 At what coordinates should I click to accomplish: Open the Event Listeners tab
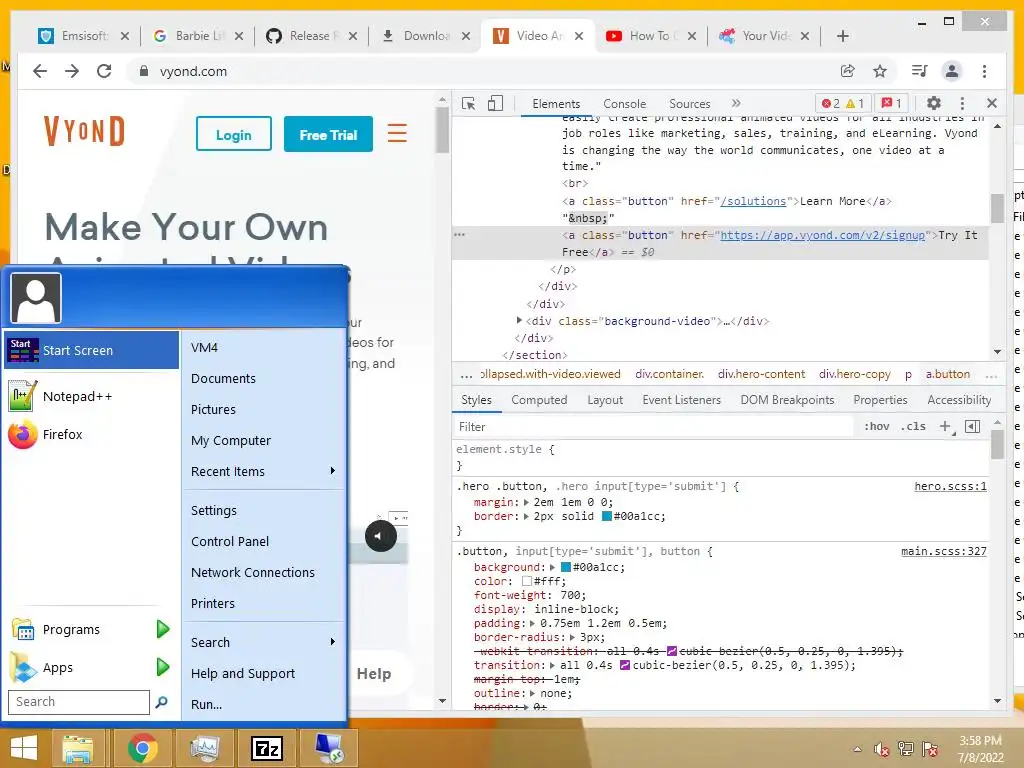click(x=681, y=400)
